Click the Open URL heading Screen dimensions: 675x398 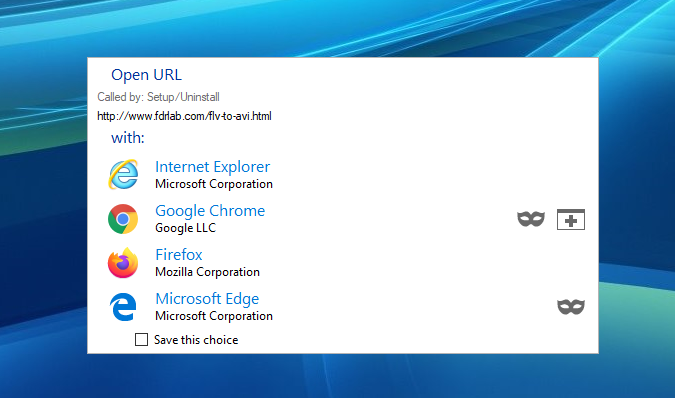tap(146, 75)
